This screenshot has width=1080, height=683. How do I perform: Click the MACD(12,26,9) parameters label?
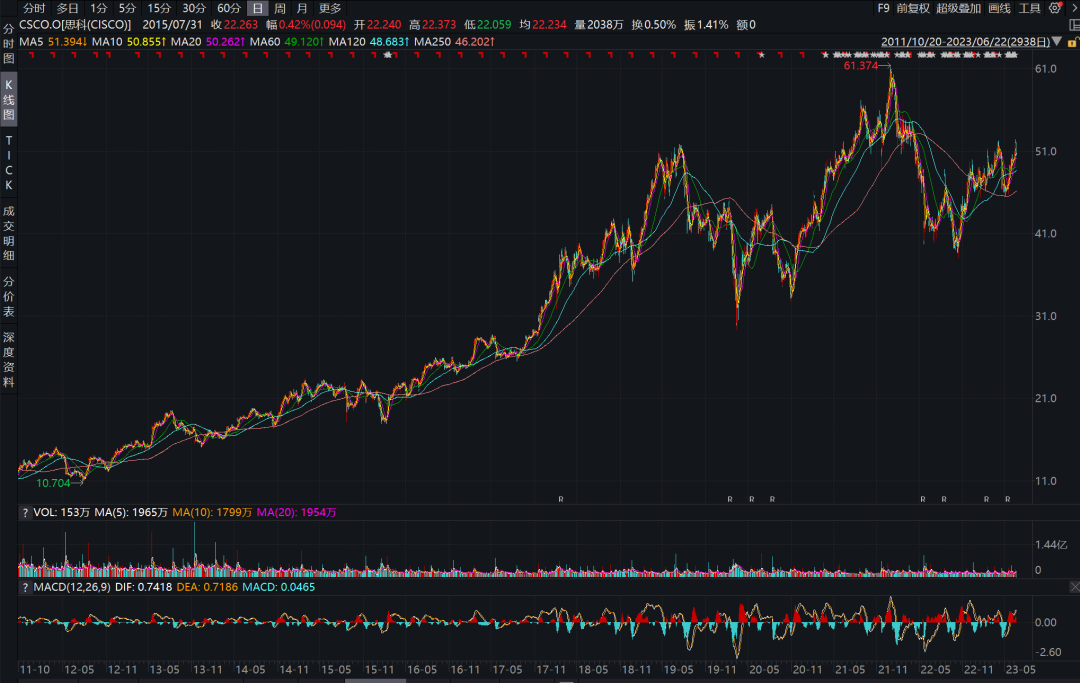pyautogui.click(x=72, y=587)
